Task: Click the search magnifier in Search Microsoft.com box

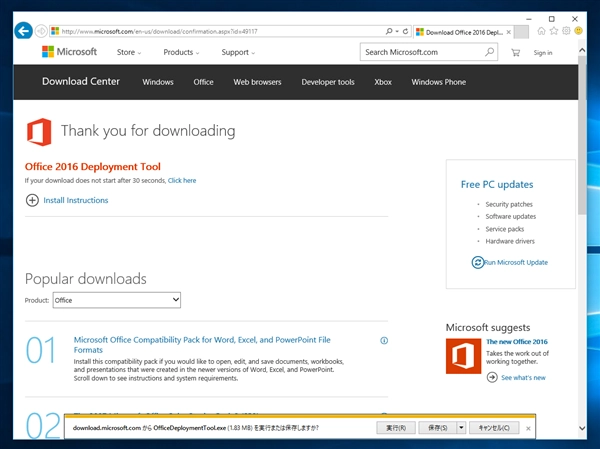Action: 489,52
